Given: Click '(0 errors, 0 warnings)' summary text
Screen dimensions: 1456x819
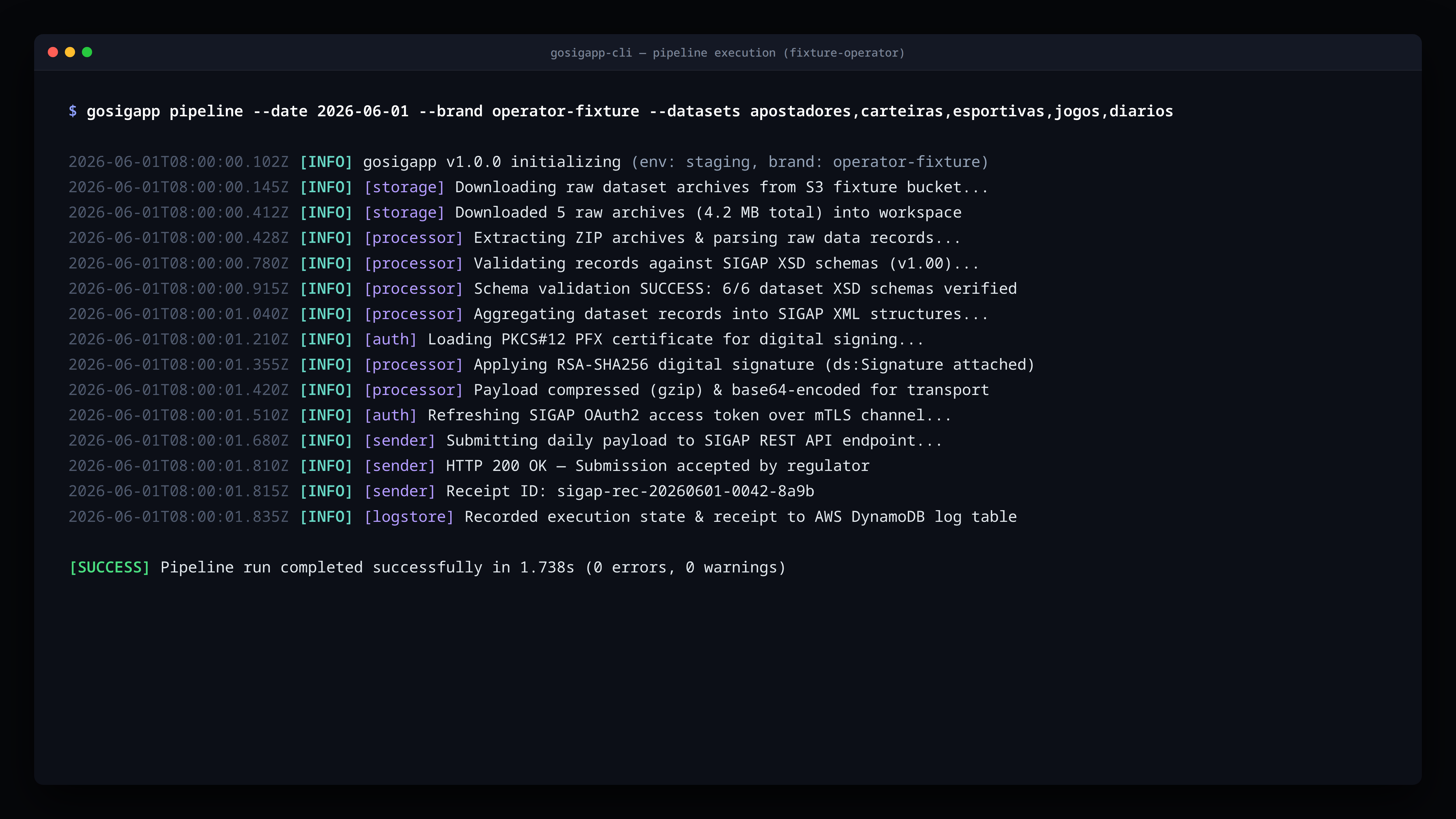Looking at the screenshot, I should pos(685,568).
